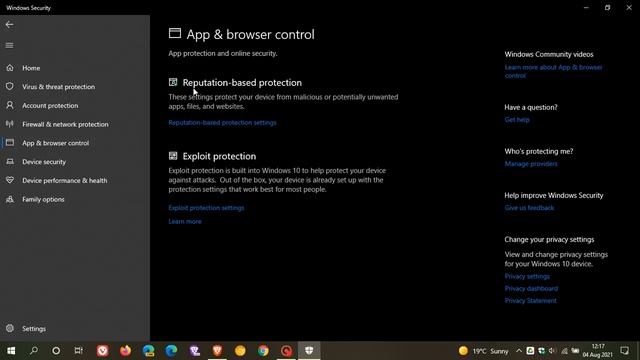Go to Firewall & network protection
This screenshot has height=360, width=640.
[65, 124]
